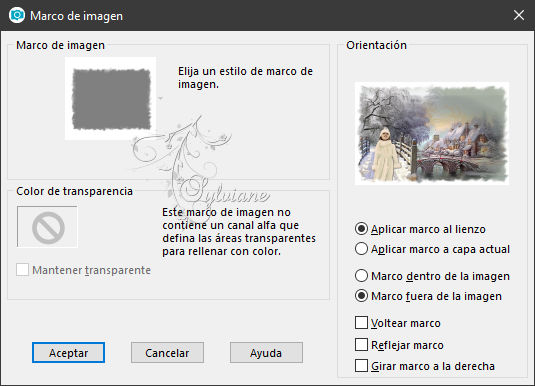
Task: Enable Girar marco a la derecha
Action: tap(361, 366)
